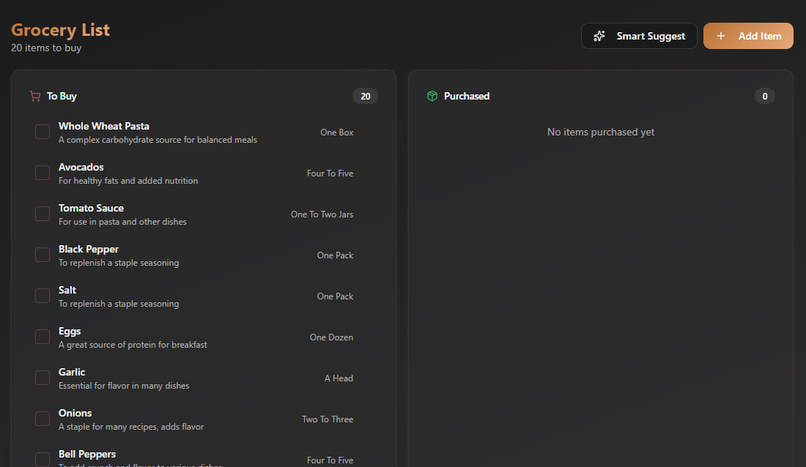806x467 pixels.
Task: Check off the Onions item
Action: click(x=42, y=419)
